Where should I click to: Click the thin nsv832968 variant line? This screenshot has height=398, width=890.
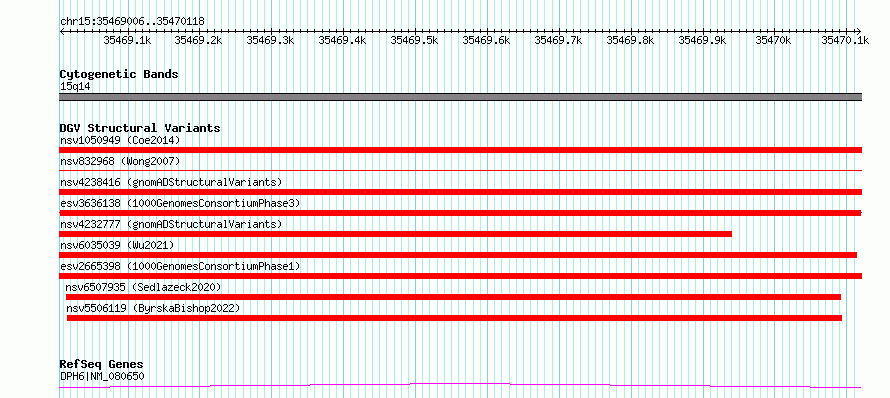(460, 170)
